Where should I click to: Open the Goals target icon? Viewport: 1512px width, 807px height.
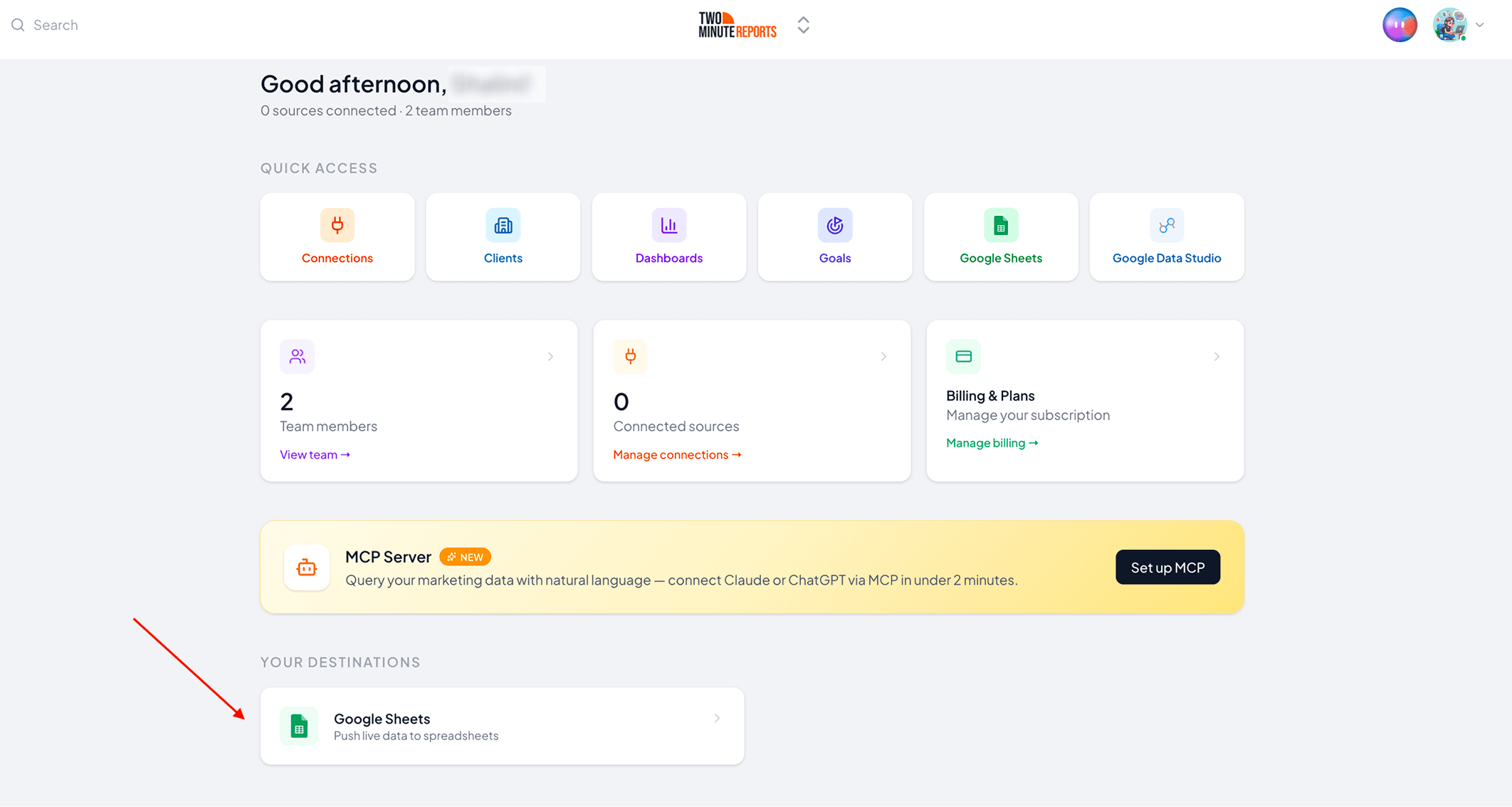pyautogui.click(x=835, y=226)
